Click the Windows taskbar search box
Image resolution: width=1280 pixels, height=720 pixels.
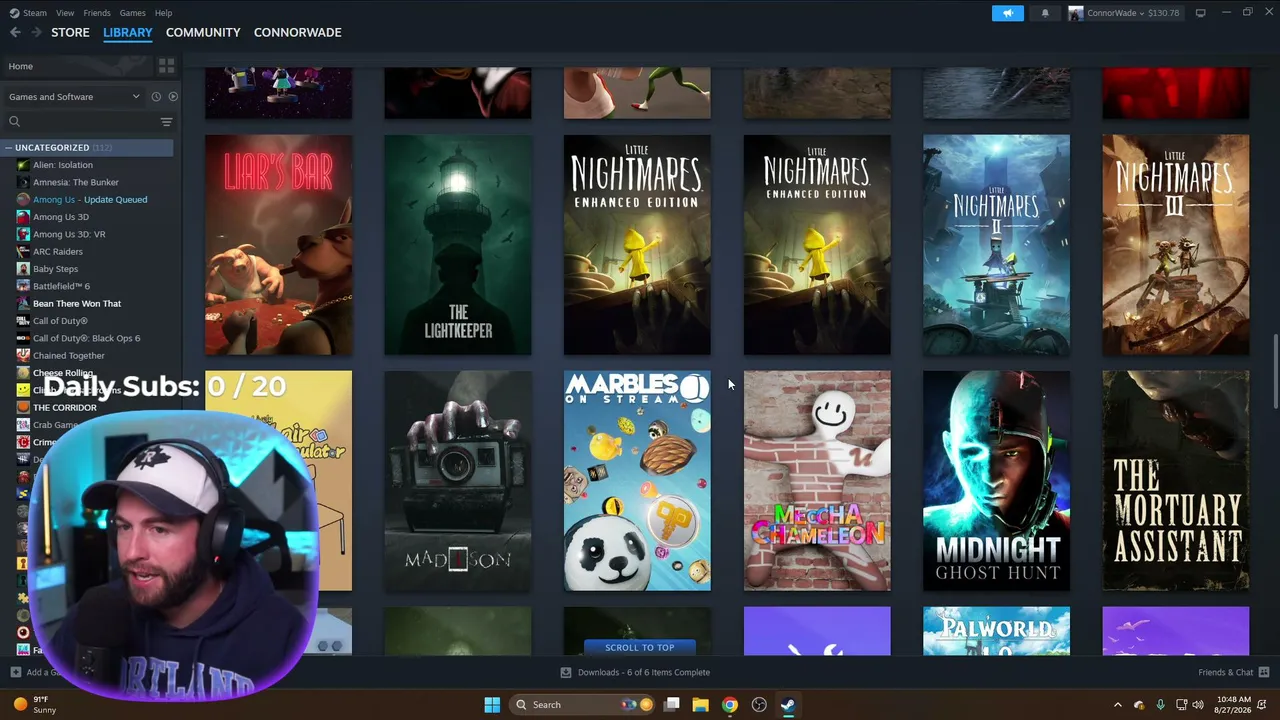pyautogui.click(x=584, y=705)
